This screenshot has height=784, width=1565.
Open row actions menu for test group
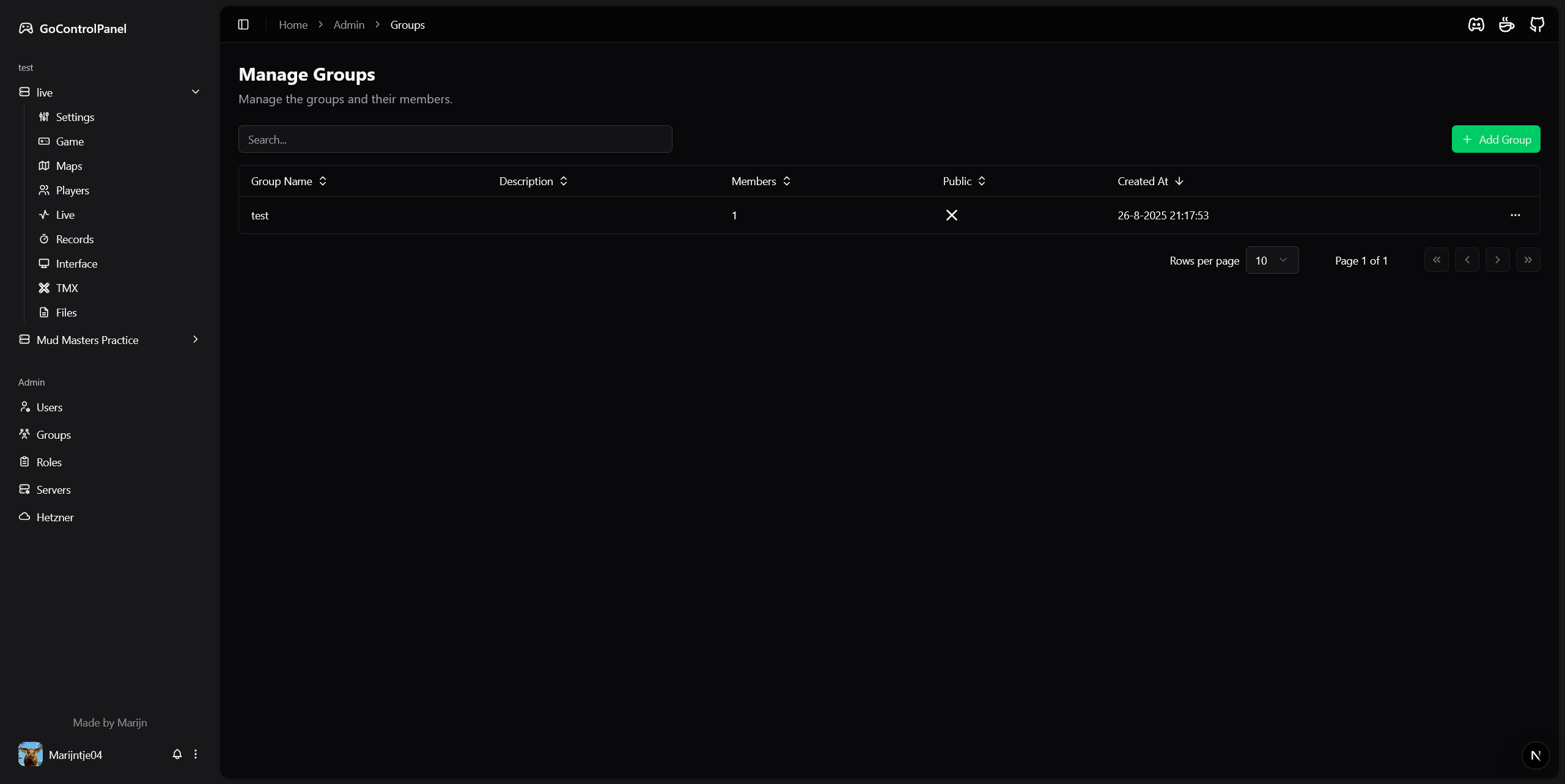tap(1515, 215)
